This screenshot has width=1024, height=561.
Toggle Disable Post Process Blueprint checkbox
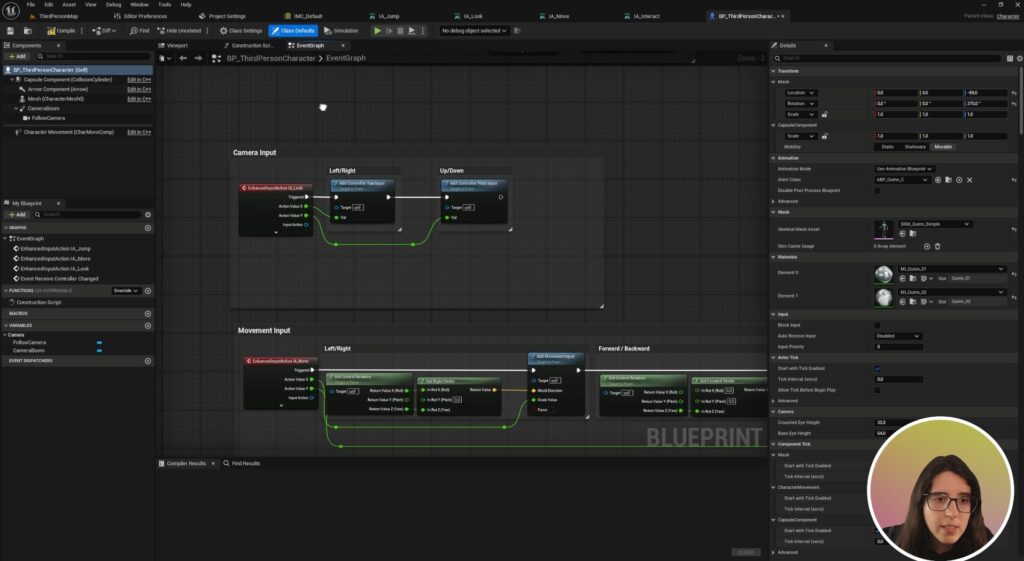(878, 191)
